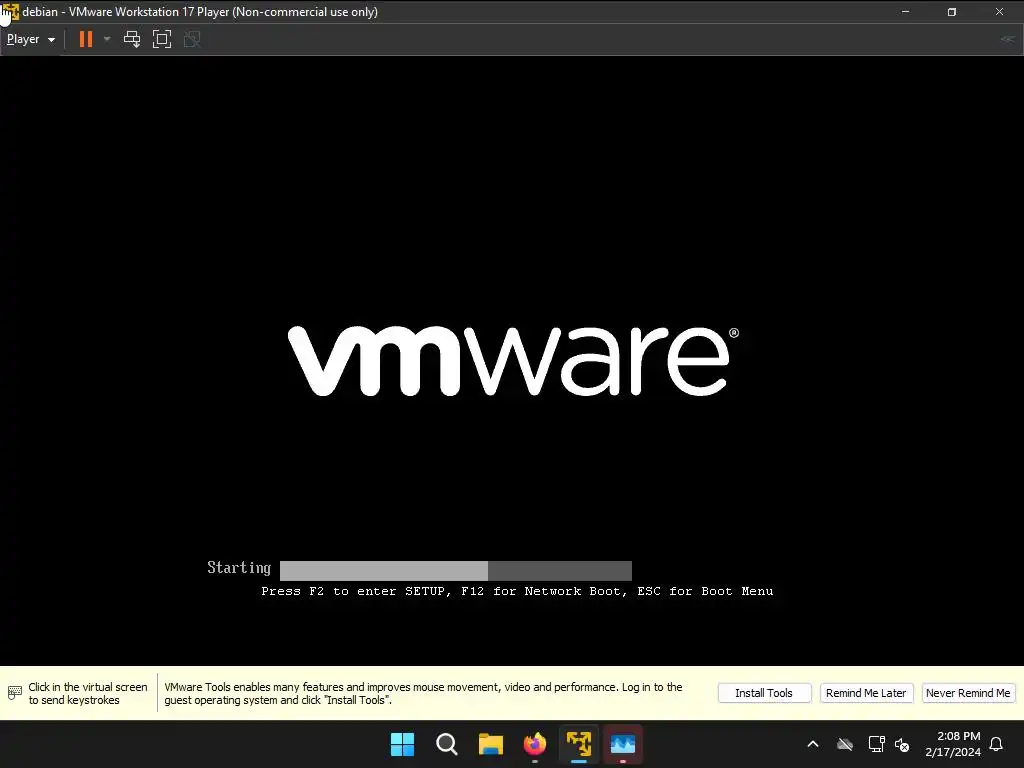Click the Install Tools button

click(x=764, y=693)
